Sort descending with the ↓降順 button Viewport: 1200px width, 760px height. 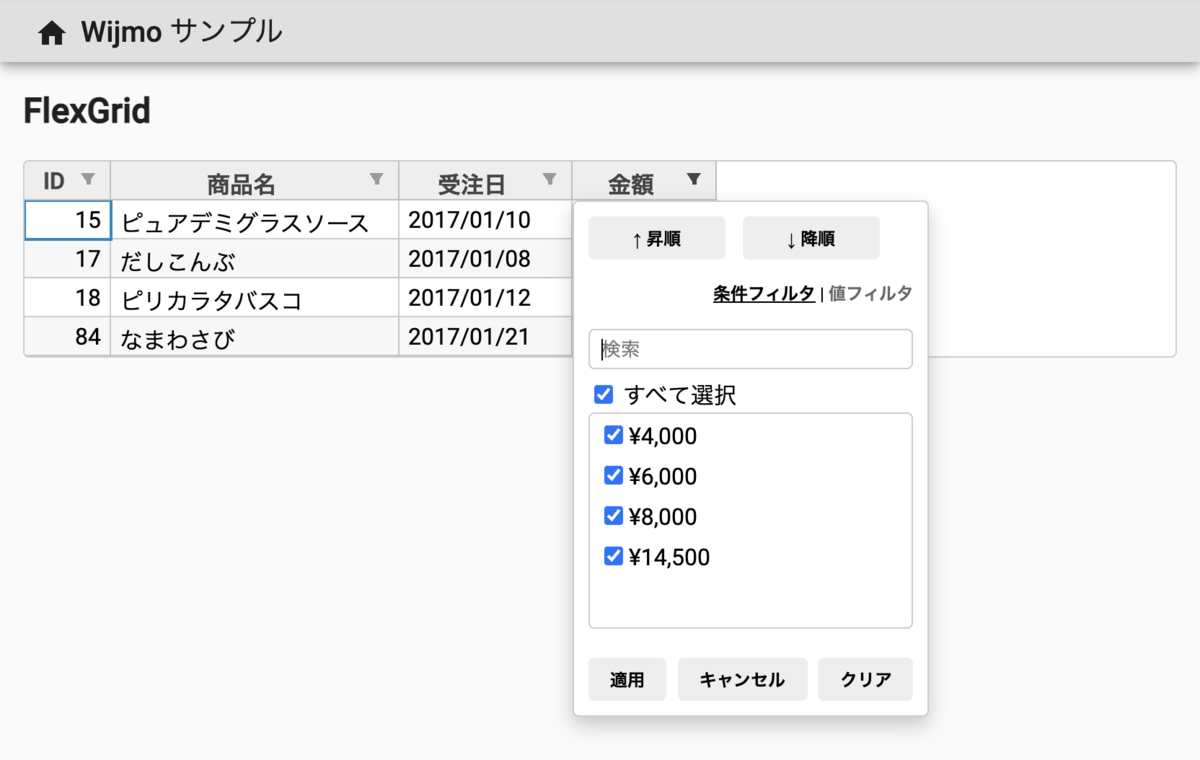(810, 237)
